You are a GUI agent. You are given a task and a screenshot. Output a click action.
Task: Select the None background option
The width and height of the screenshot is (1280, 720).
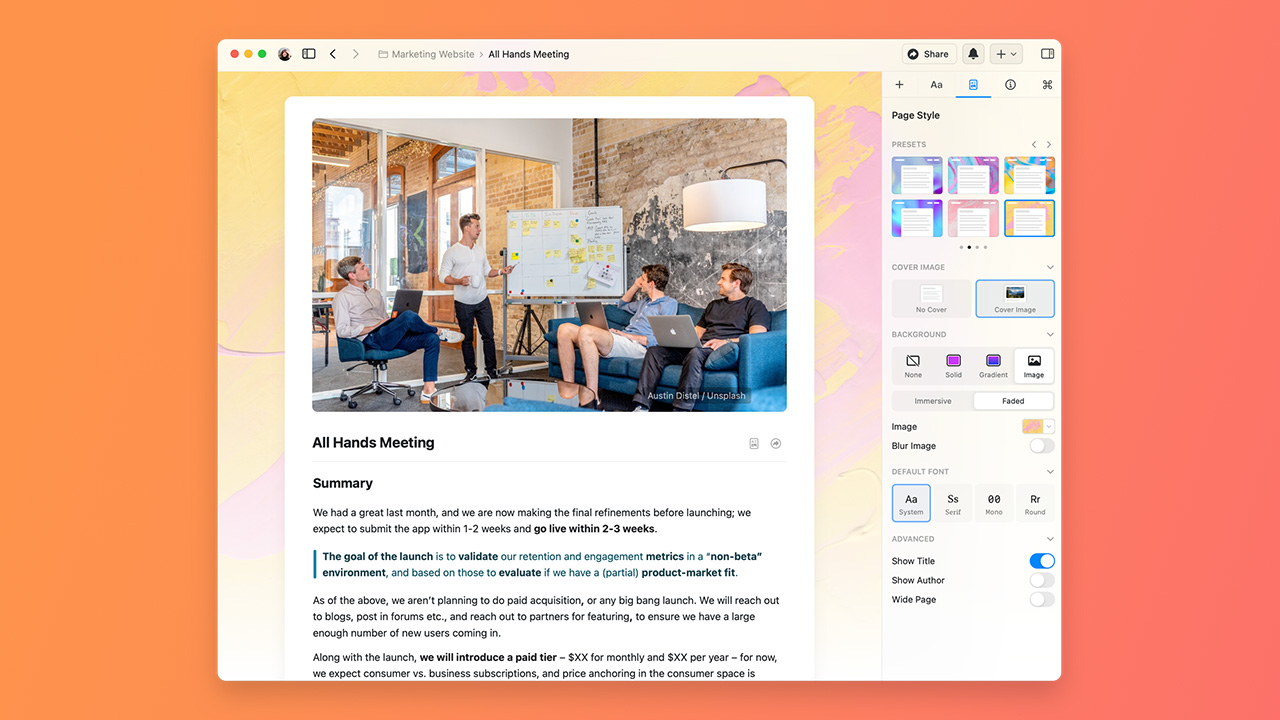click(x=913, y=365)
